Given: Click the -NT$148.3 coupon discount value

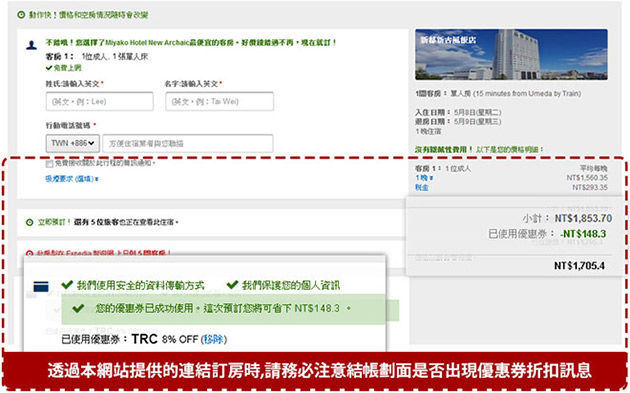Looking at the screenshot, I should click(x=583, y=233).
